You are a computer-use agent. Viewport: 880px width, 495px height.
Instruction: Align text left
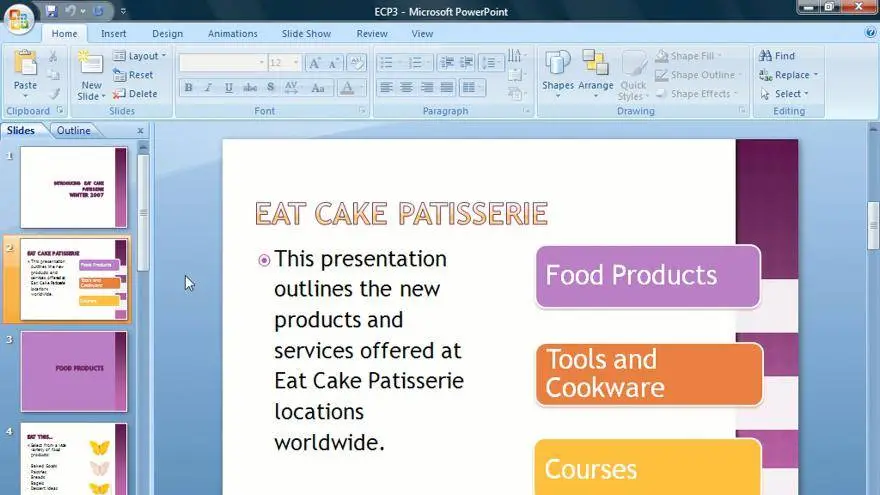[386, 88]
